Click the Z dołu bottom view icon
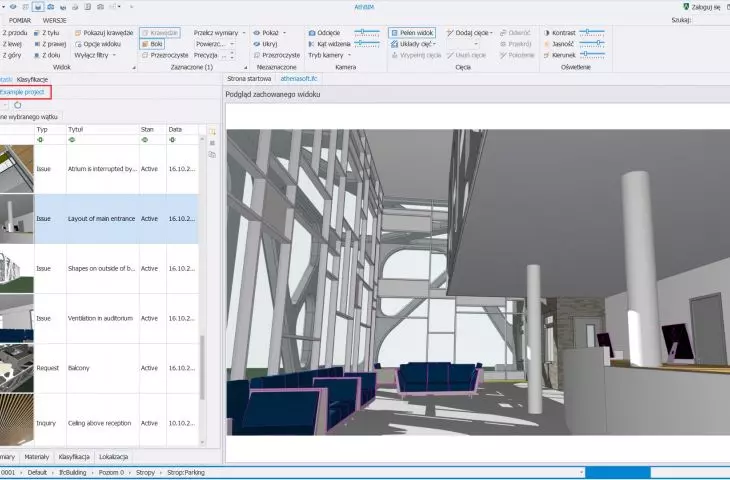The image size is (730, 480). (x=37, y=55)
